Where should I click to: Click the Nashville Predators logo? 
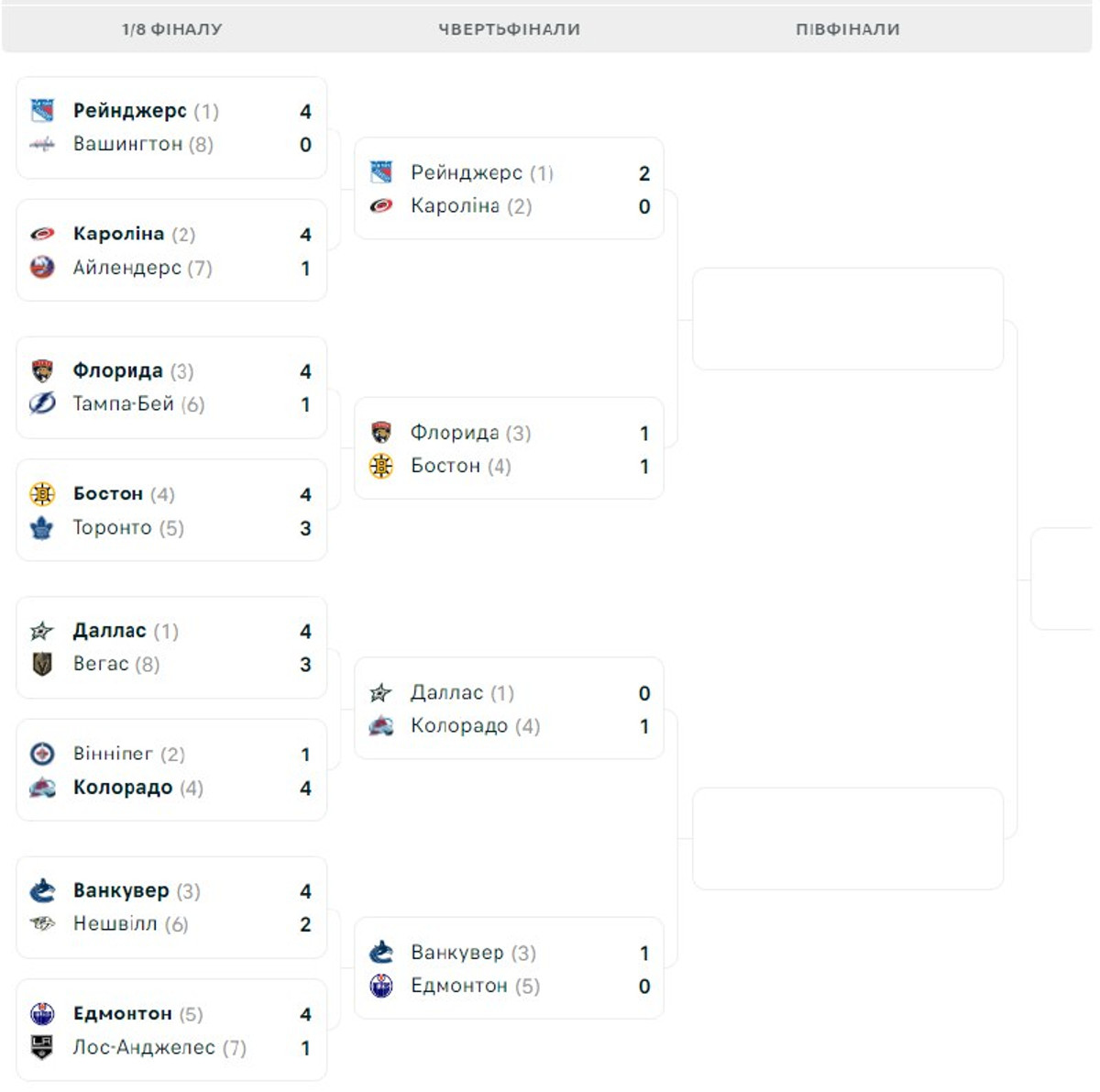coord(42,923)
